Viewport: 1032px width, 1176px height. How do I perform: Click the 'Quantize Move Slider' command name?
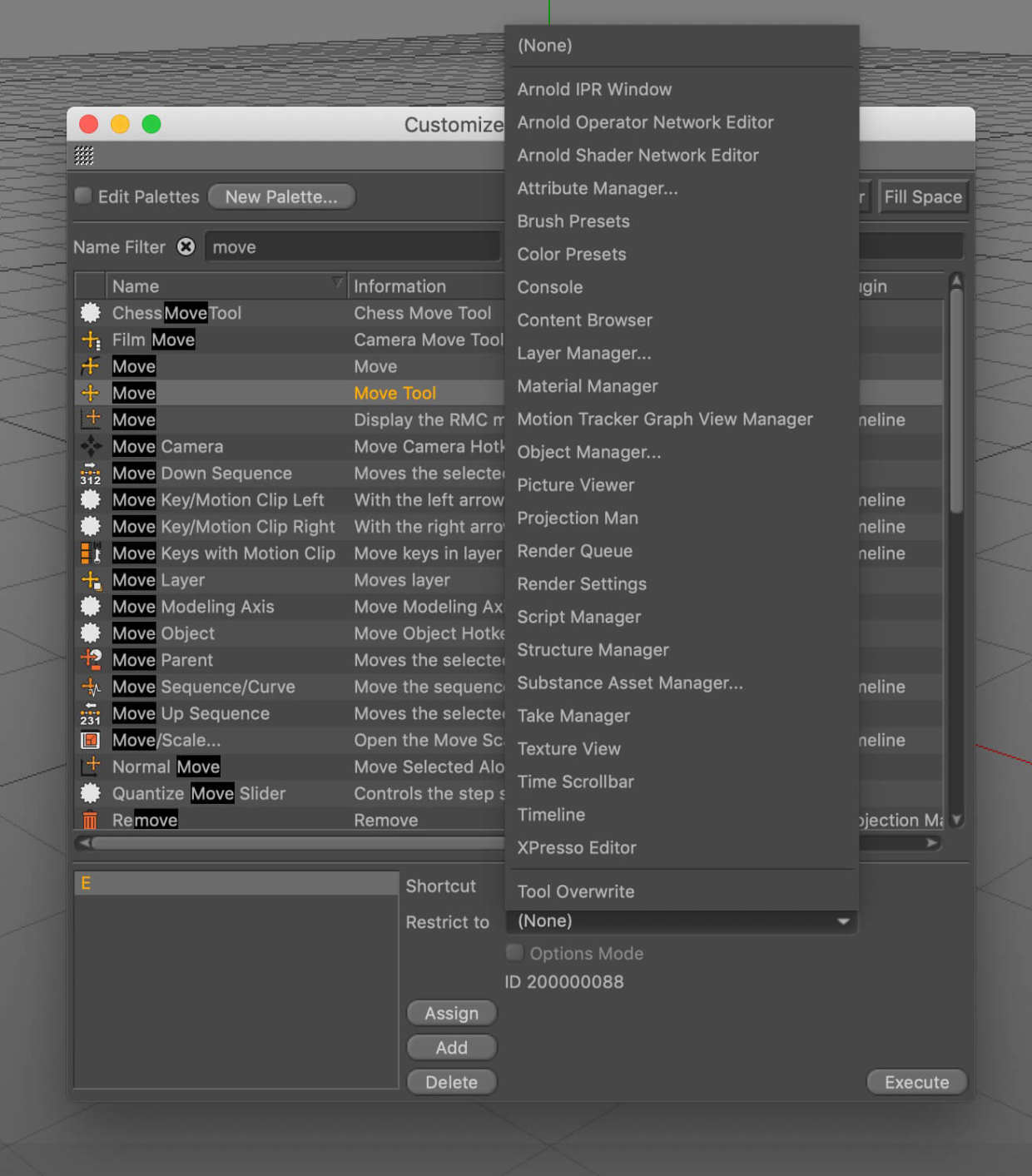click(199, 794)
